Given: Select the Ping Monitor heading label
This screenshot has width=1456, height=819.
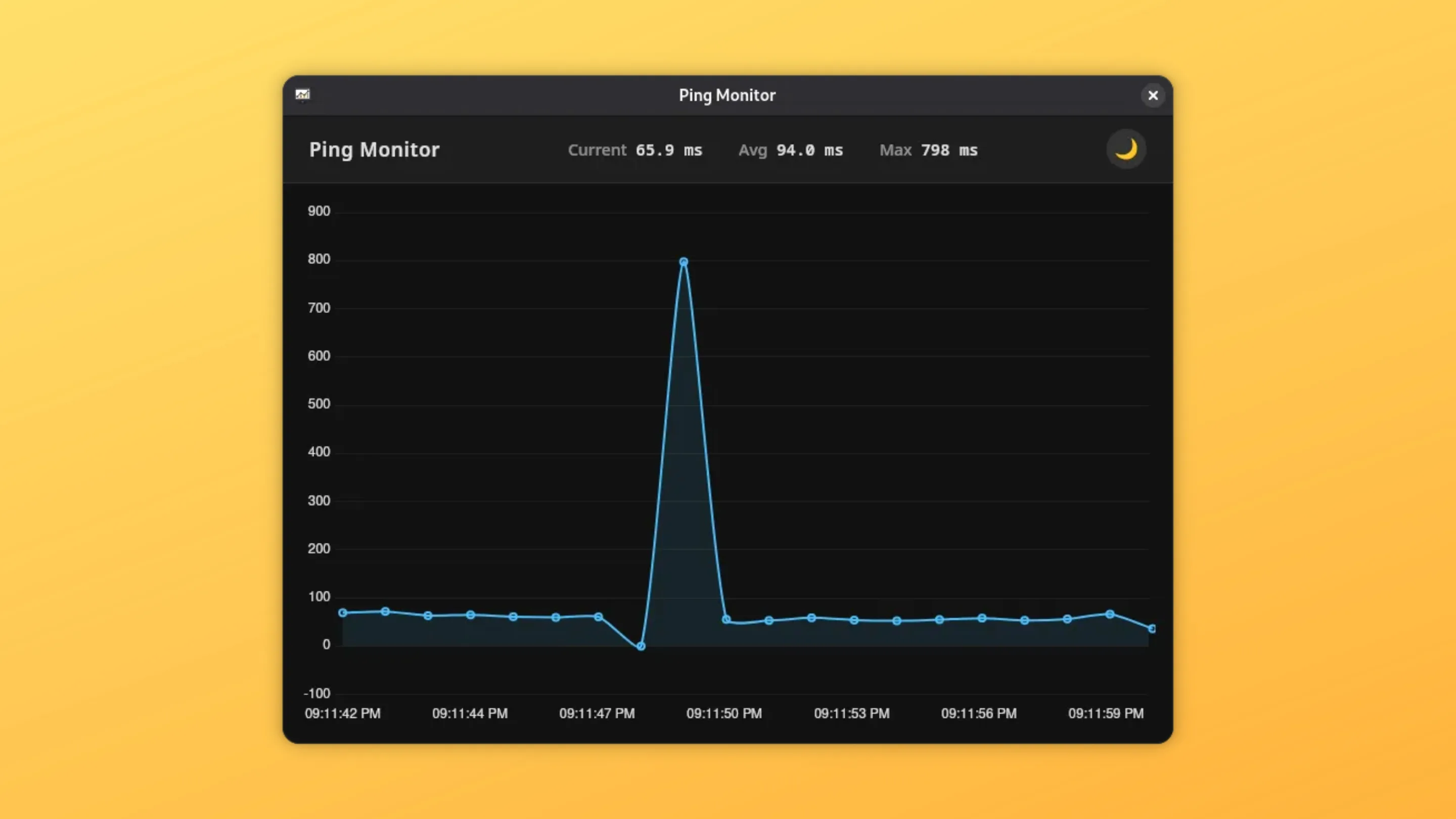Looking at the screenshot, I should point(374,149).
